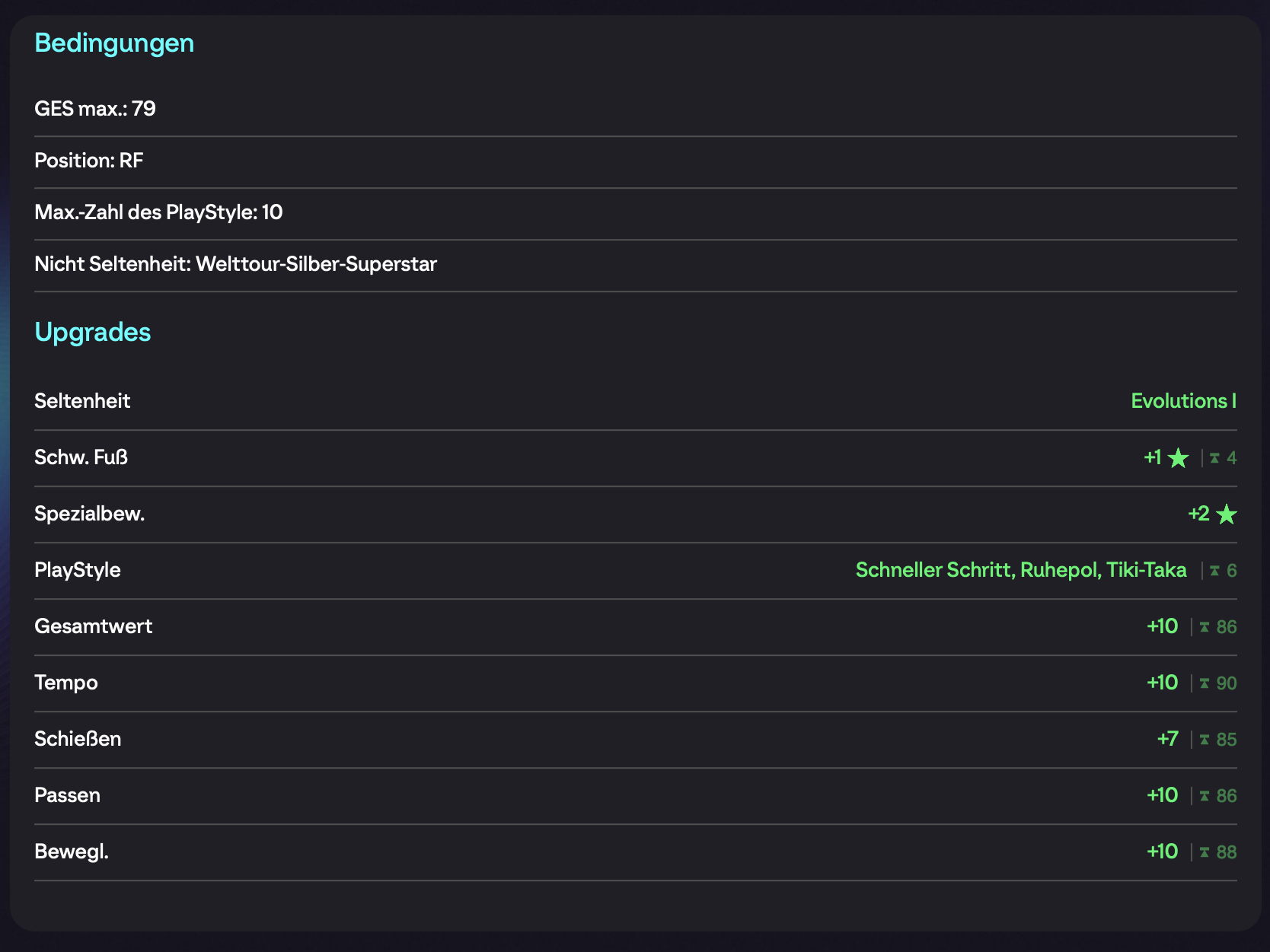Image resolution: width=1270 pixels, height=952 pixels.
Task: Click the cap icon beside Tempo's 90
Action: [x=1205, y=683]
